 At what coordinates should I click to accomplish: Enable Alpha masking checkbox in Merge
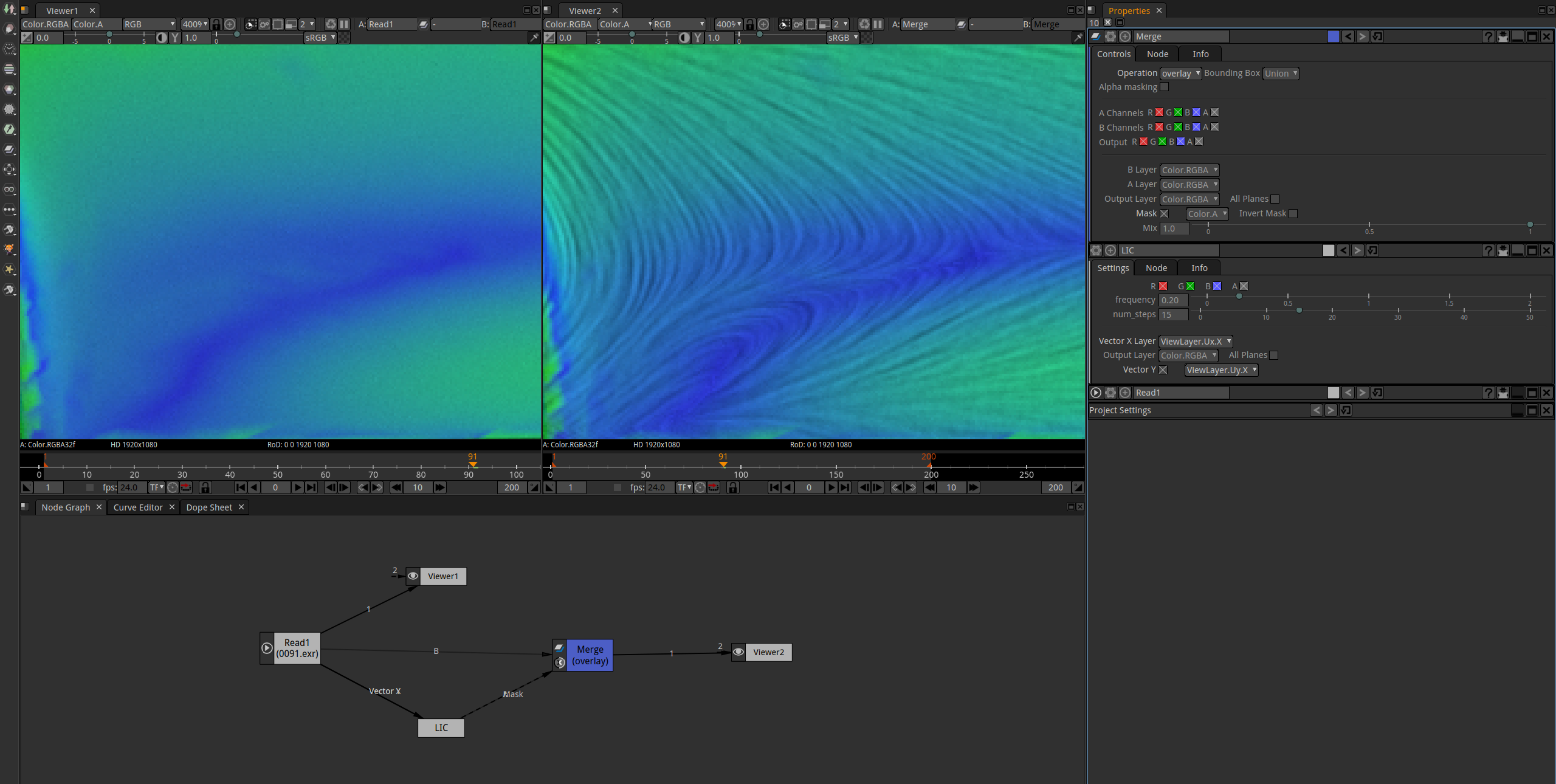point(1165,87)
